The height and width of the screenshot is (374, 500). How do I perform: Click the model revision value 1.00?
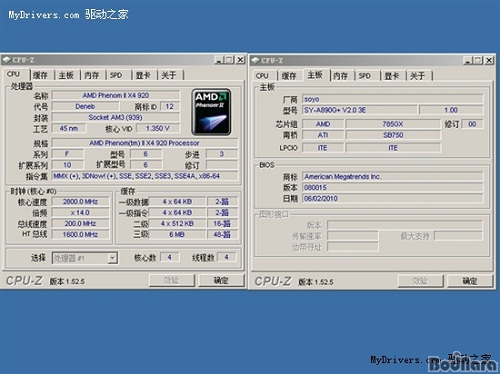coord(451,110)
